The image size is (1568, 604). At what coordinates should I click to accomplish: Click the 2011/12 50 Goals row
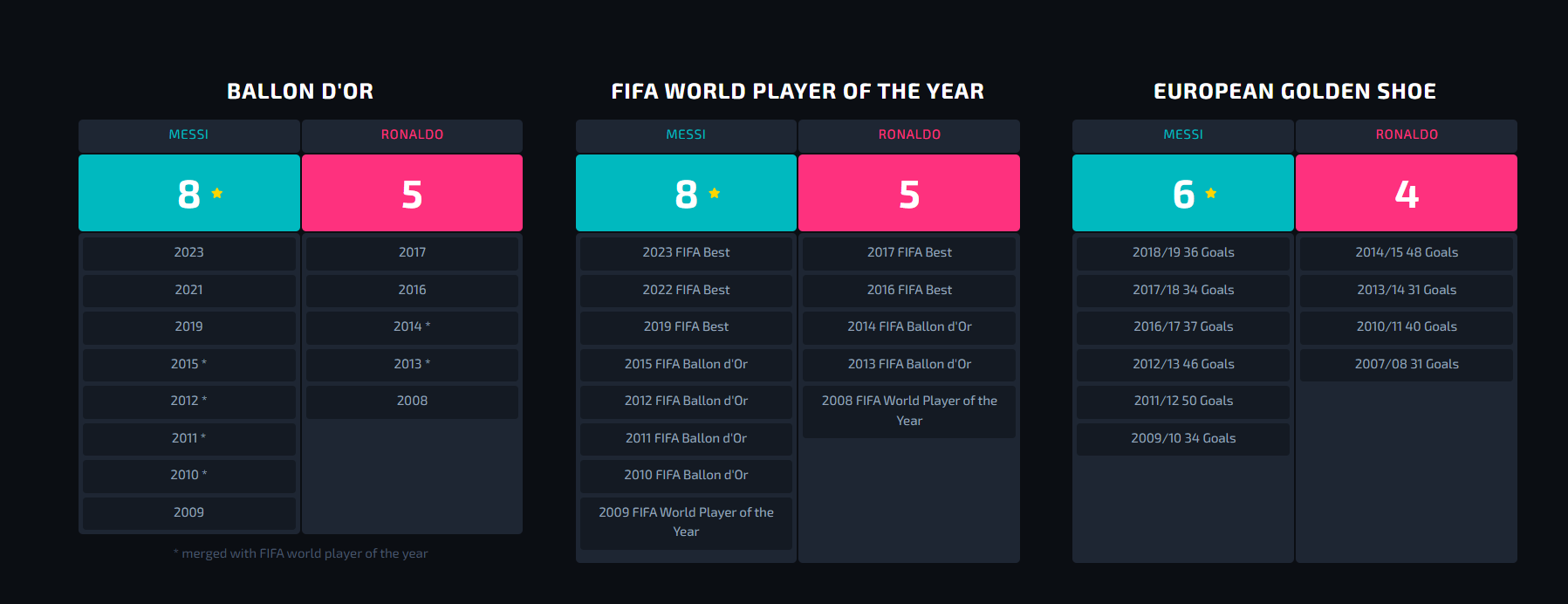coord(1183,401)
